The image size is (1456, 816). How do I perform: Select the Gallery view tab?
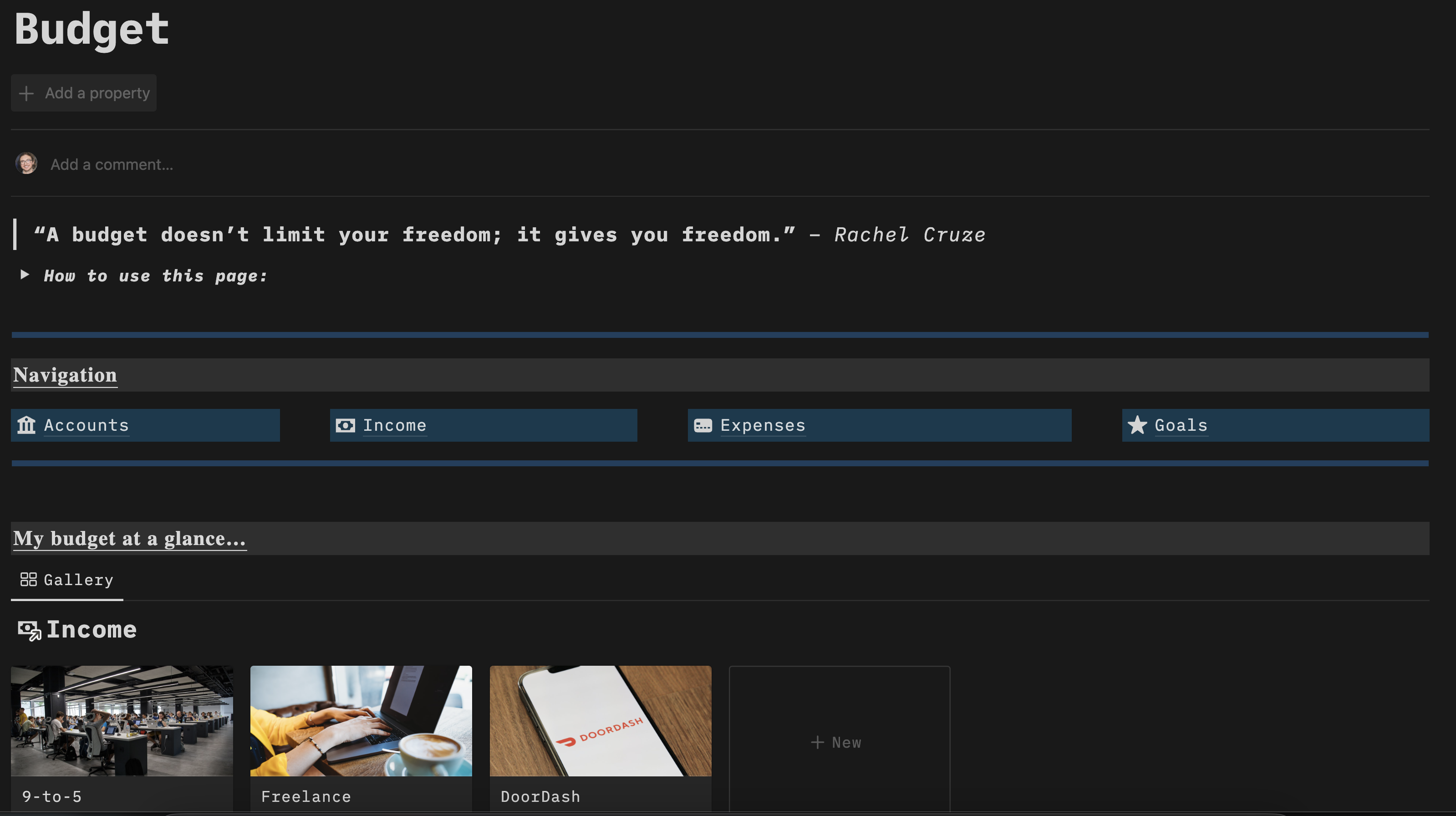click(78, 580)
